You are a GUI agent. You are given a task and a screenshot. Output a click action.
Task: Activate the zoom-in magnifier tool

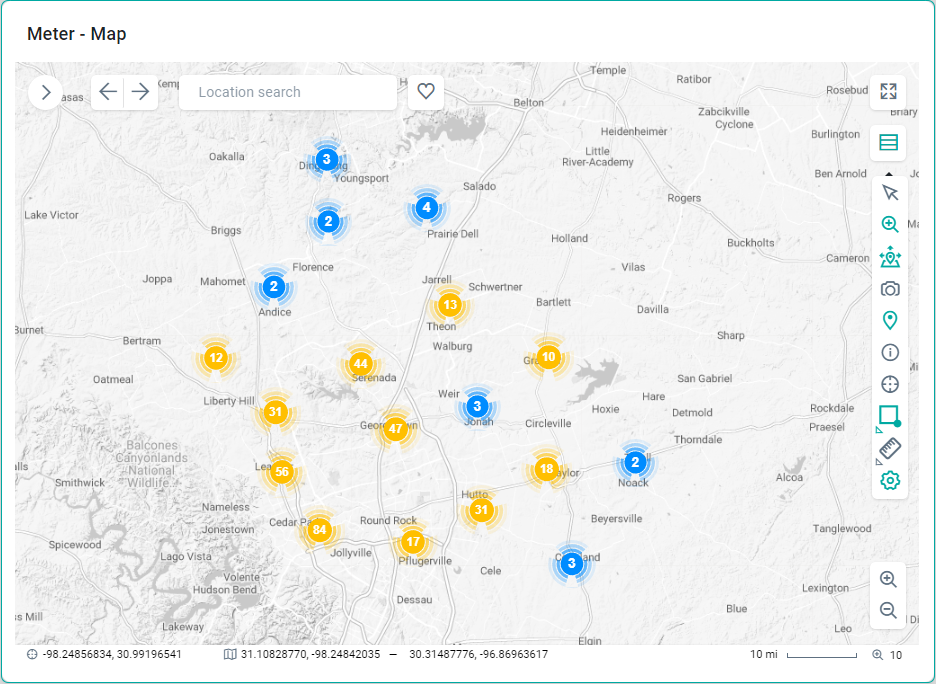point(890,225)
